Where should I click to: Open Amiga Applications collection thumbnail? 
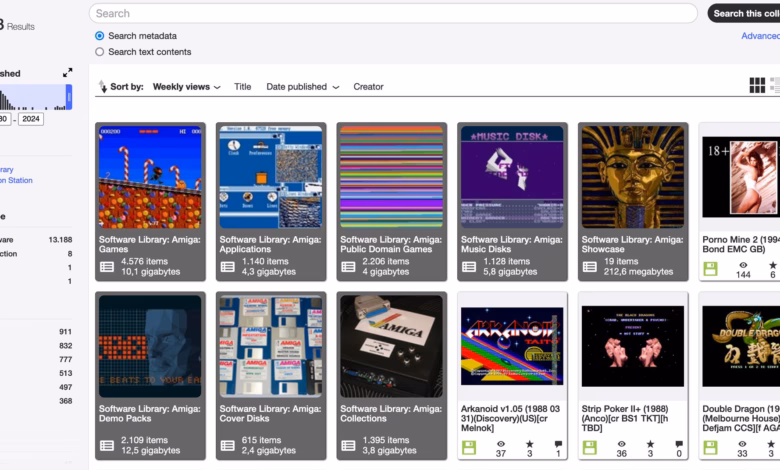[x=271, y=177]
